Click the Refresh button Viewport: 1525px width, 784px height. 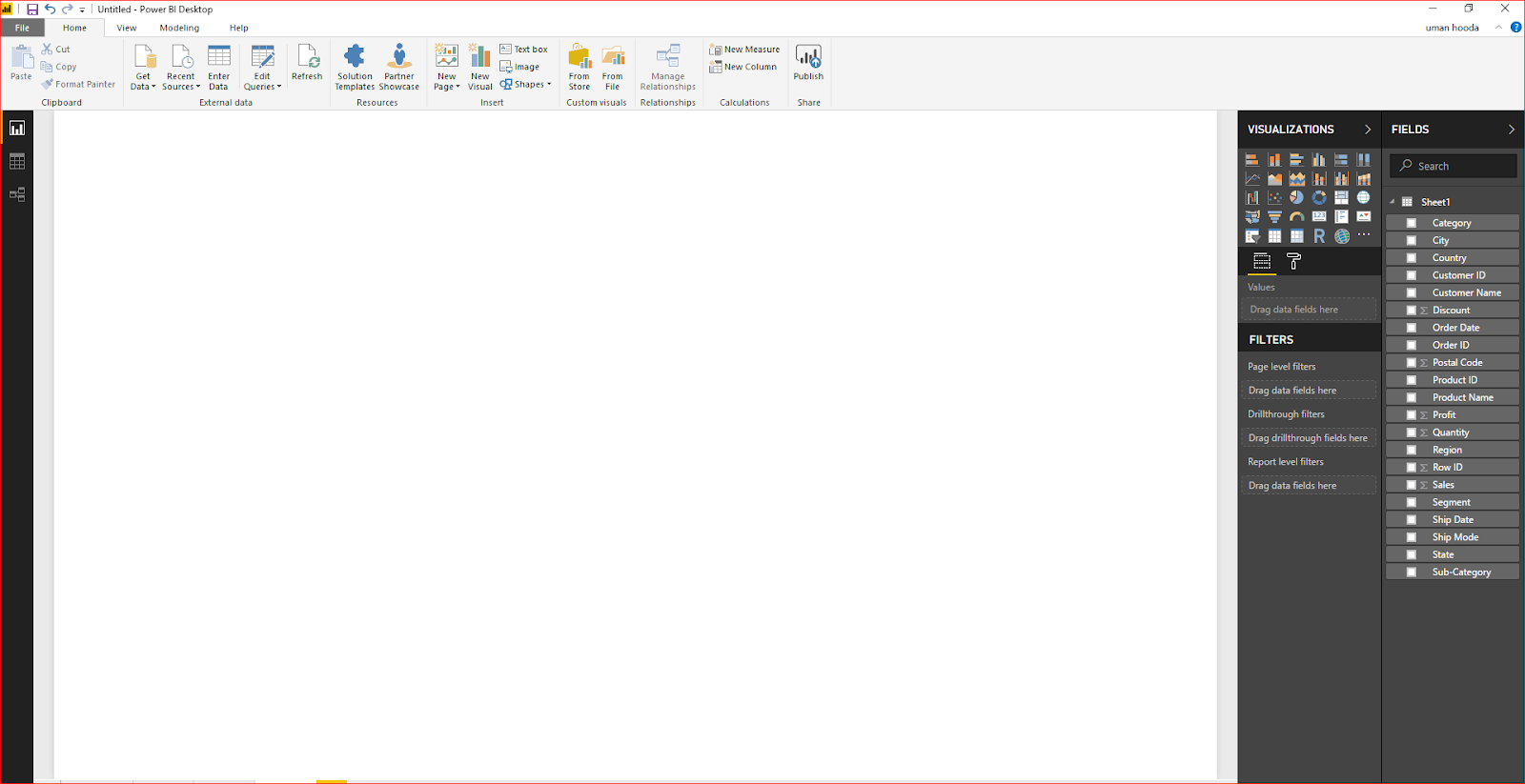pyautogui.click(x=307, y=63)
